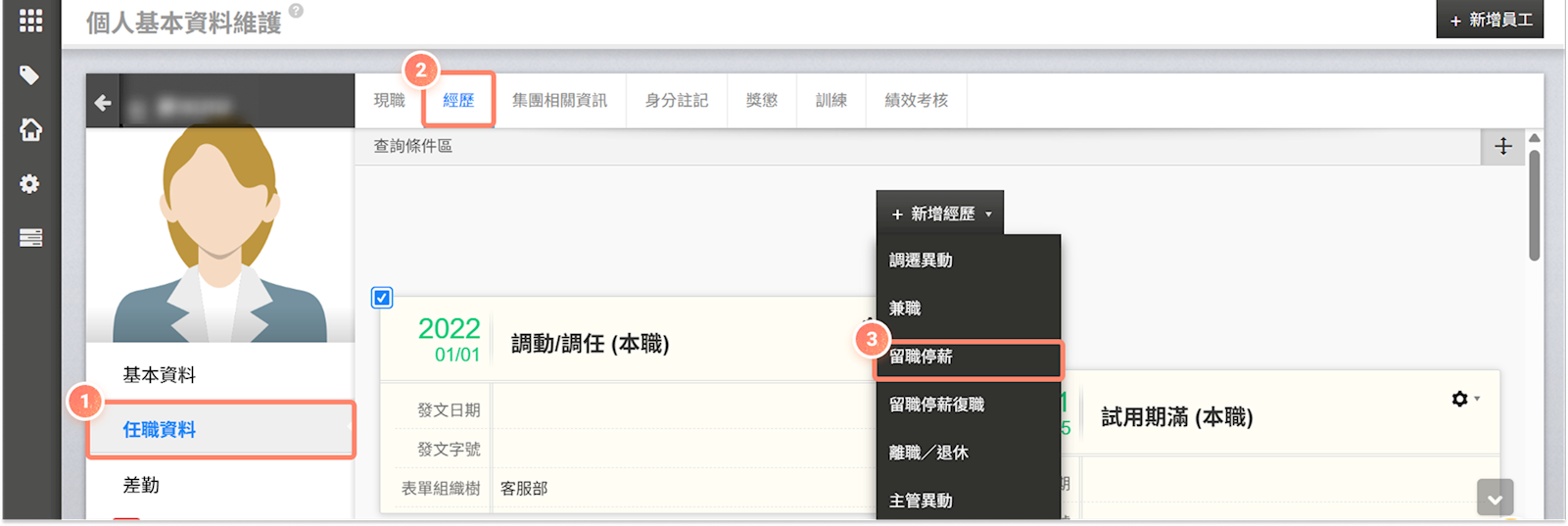
Task: Click the server list icon in sidebar
Action: pos(30,238)
